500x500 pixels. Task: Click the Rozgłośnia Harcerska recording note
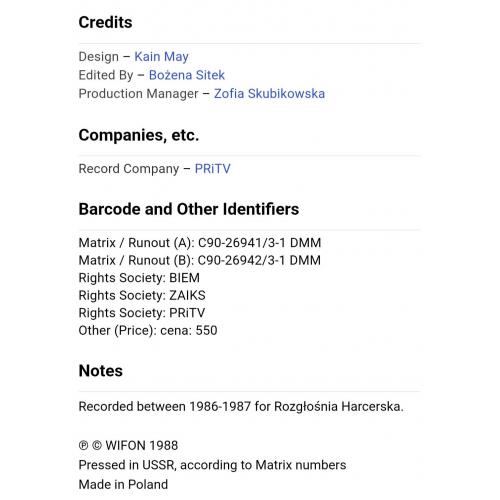pyautogui.click(x=241, y=406)
